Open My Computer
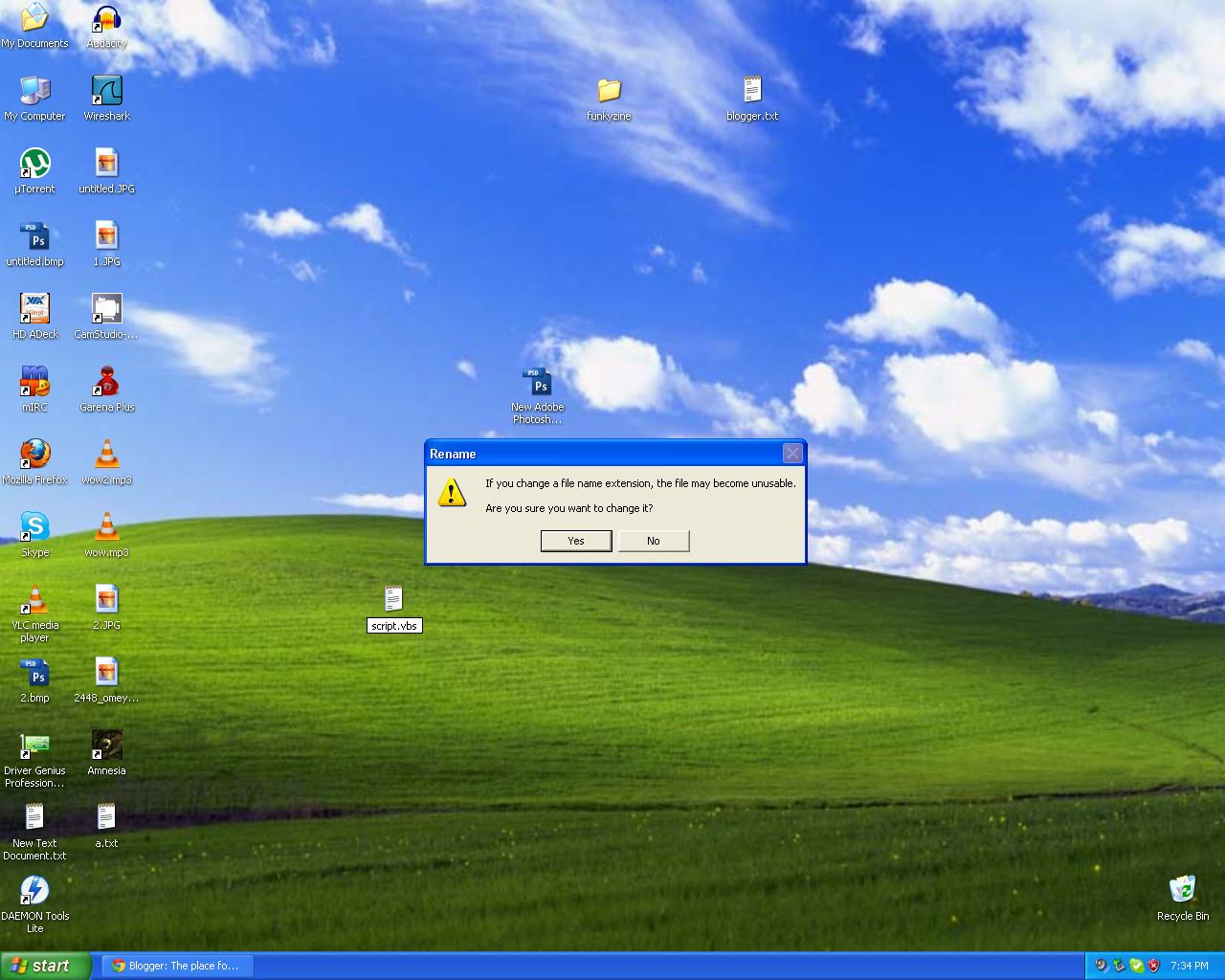The height and width of the screenshot is (980, 1225). [34, 93]
